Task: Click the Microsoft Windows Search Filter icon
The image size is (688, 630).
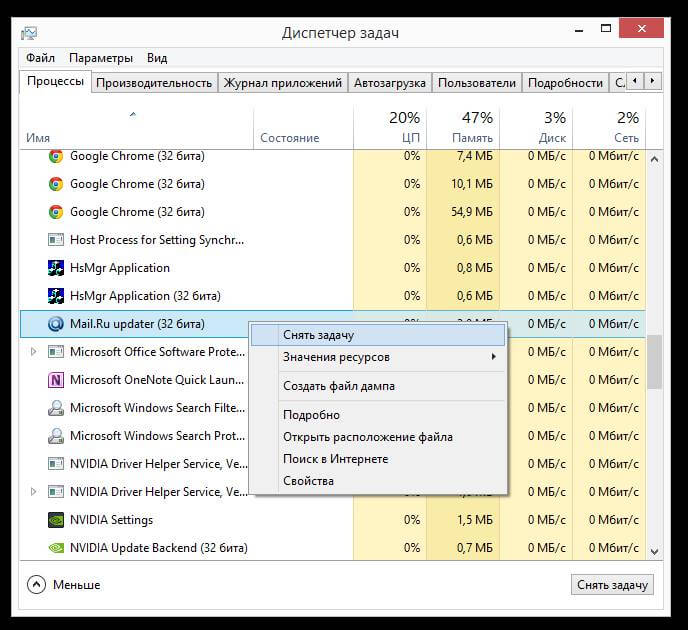Action: tap(56, 408)
